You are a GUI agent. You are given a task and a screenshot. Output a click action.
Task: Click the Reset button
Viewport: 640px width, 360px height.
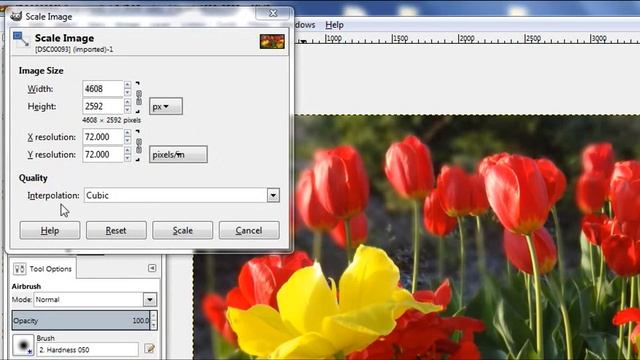coord(116,230)
